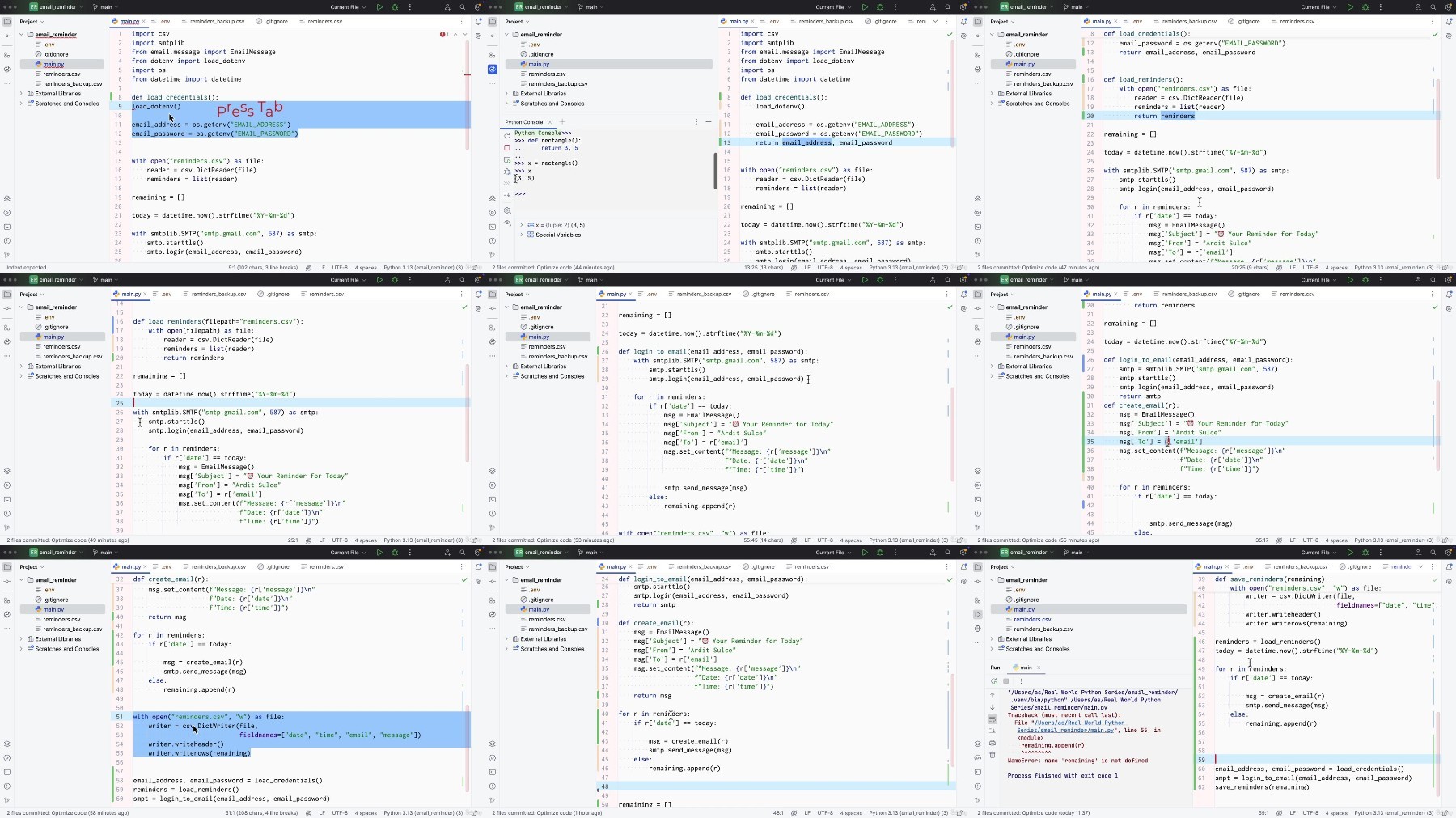Clear Run output with the trash icon

993,755
